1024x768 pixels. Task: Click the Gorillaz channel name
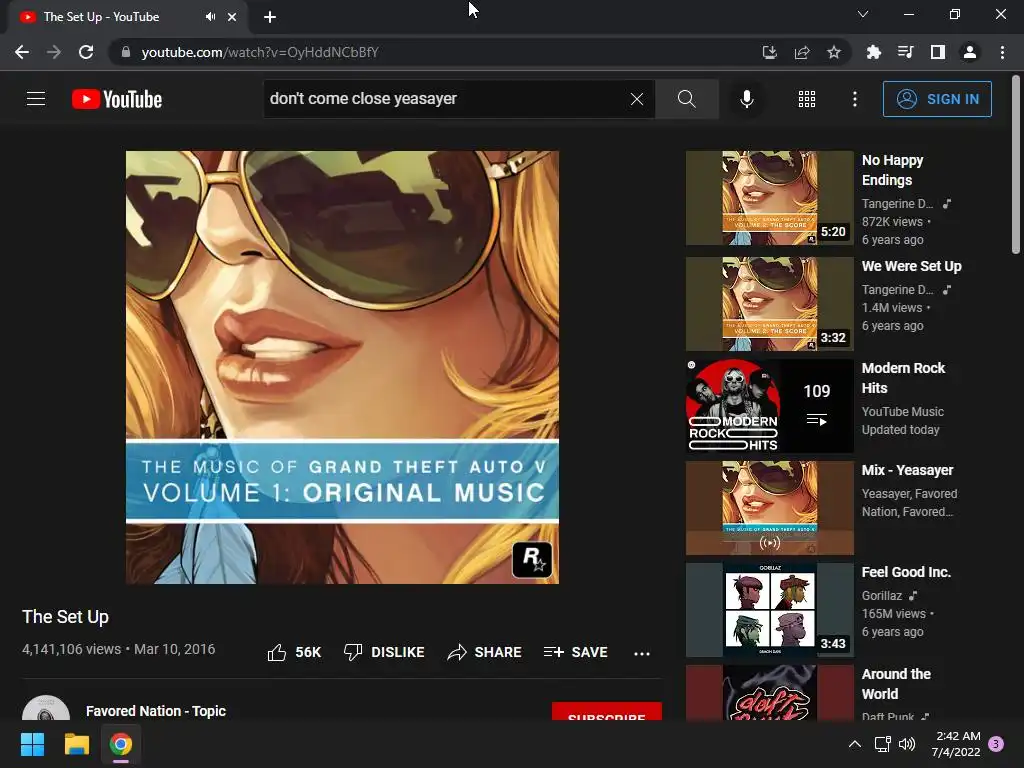click(882, 596)
